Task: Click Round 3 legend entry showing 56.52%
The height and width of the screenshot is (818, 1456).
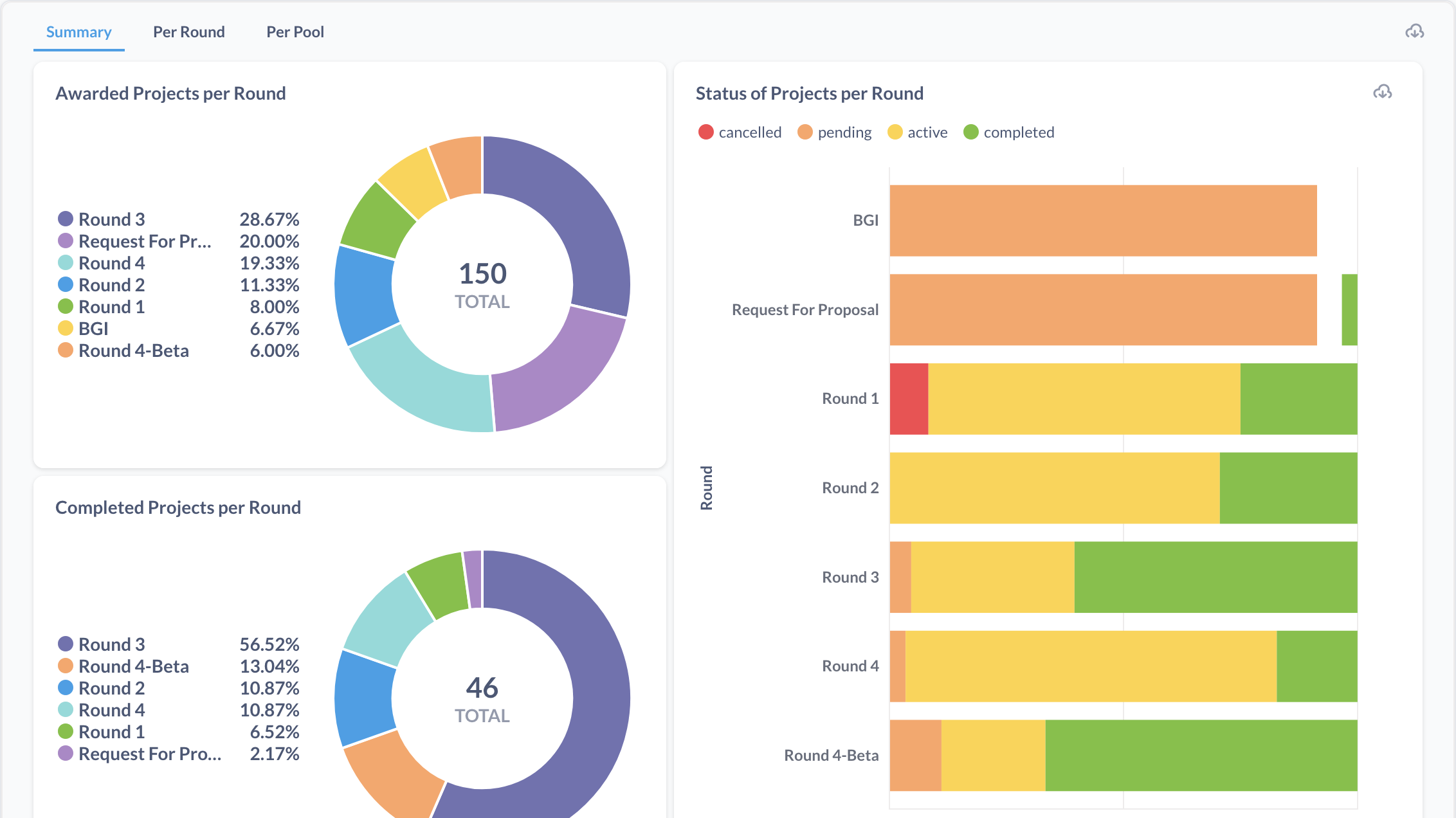Action: [178, 644]
